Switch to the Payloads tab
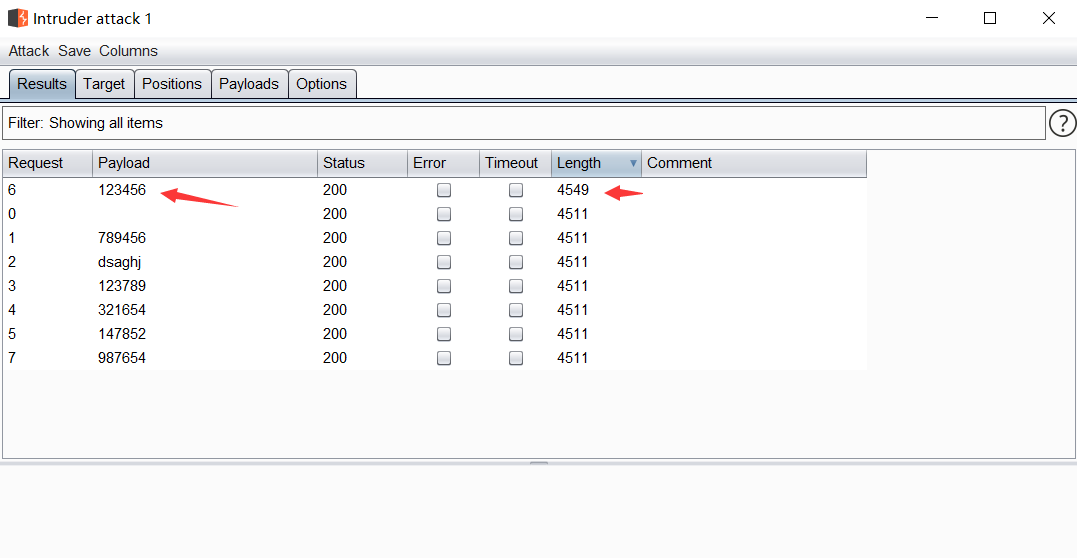Image resolution: width=1077 pixels, height=558 pixels. 249,84
